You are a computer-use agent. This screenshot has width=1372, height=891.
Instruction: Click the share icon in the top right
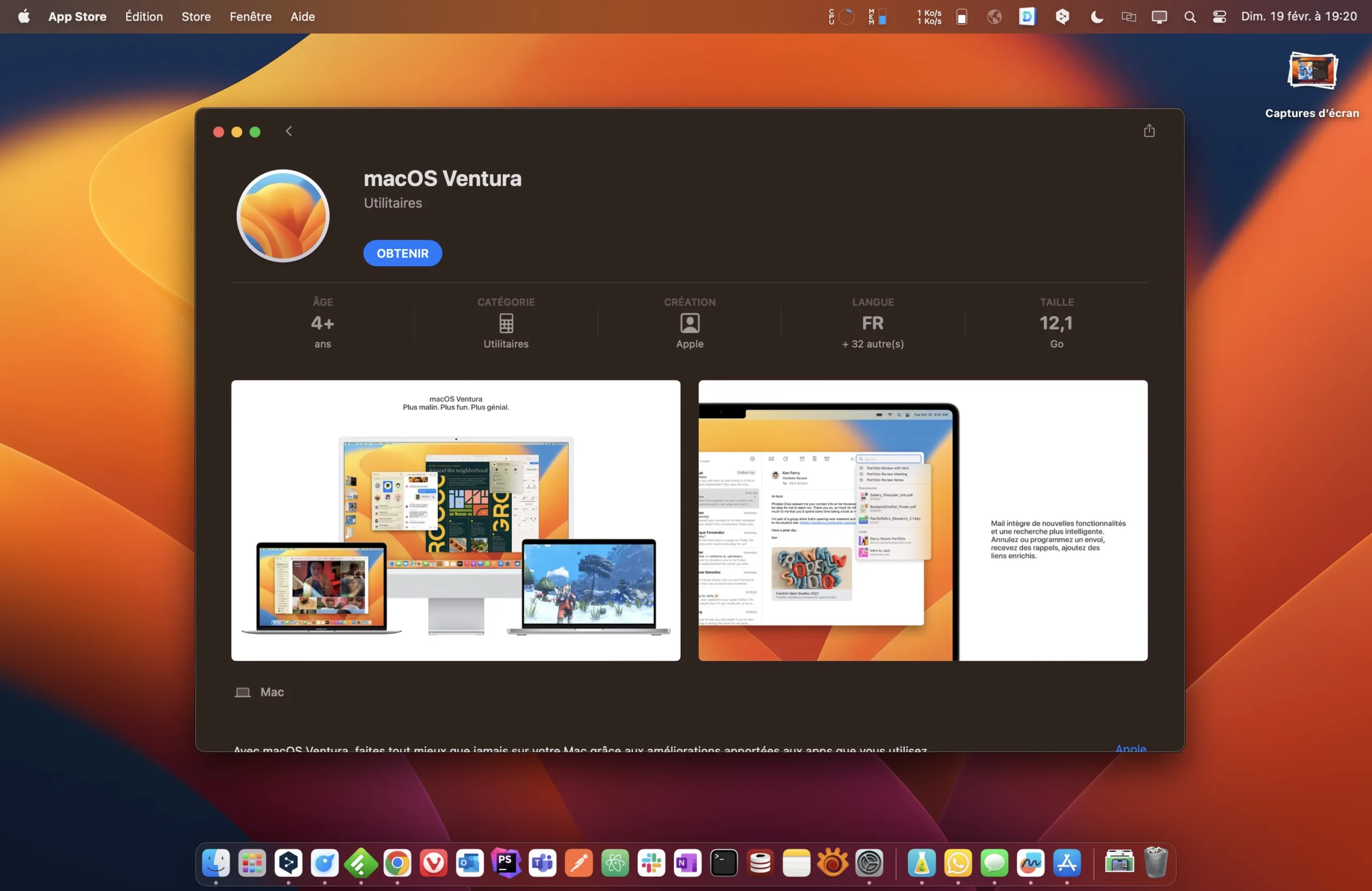pos(1149,130)
